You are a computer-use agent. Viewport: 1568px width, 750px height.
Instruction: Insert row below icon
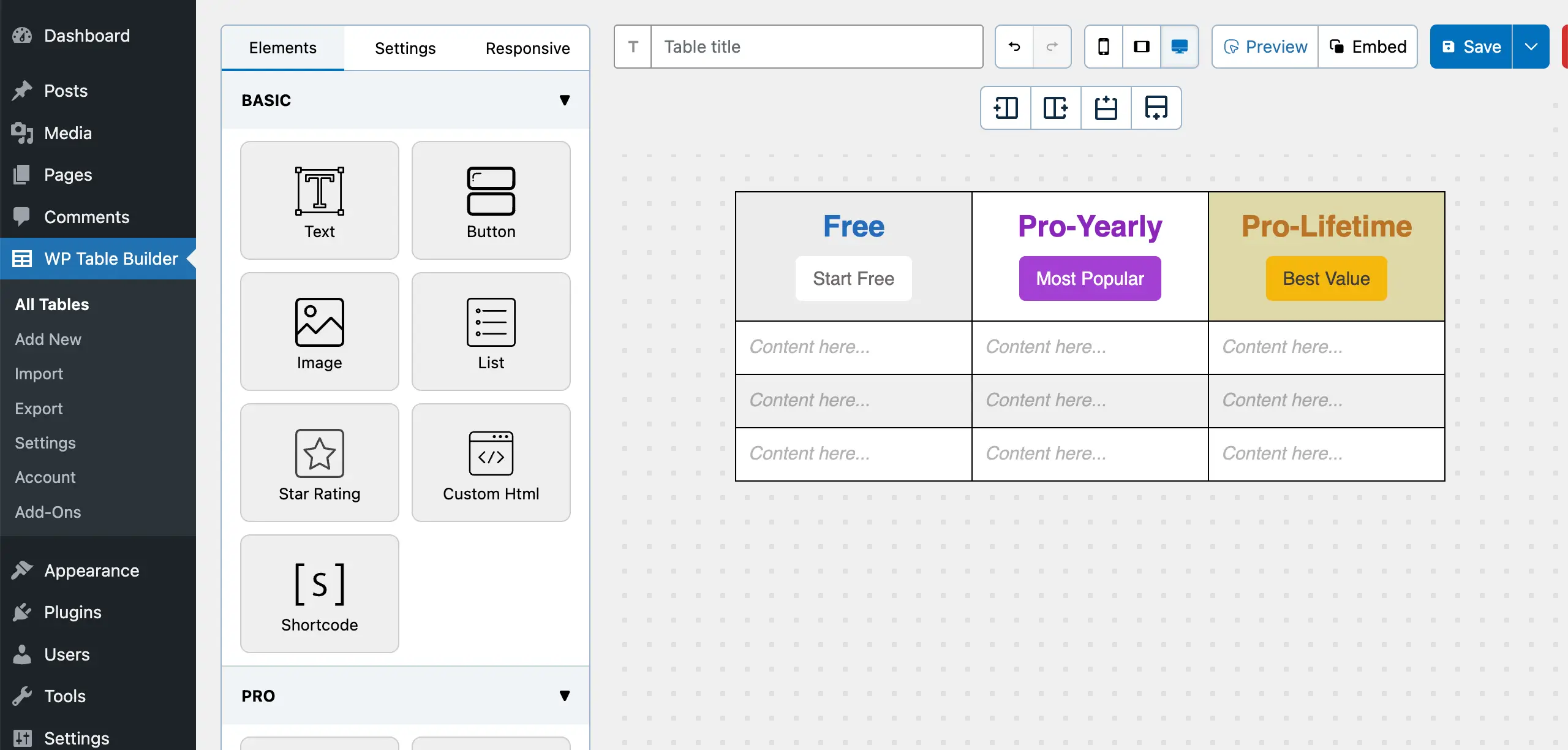[x=1156, y=108]
